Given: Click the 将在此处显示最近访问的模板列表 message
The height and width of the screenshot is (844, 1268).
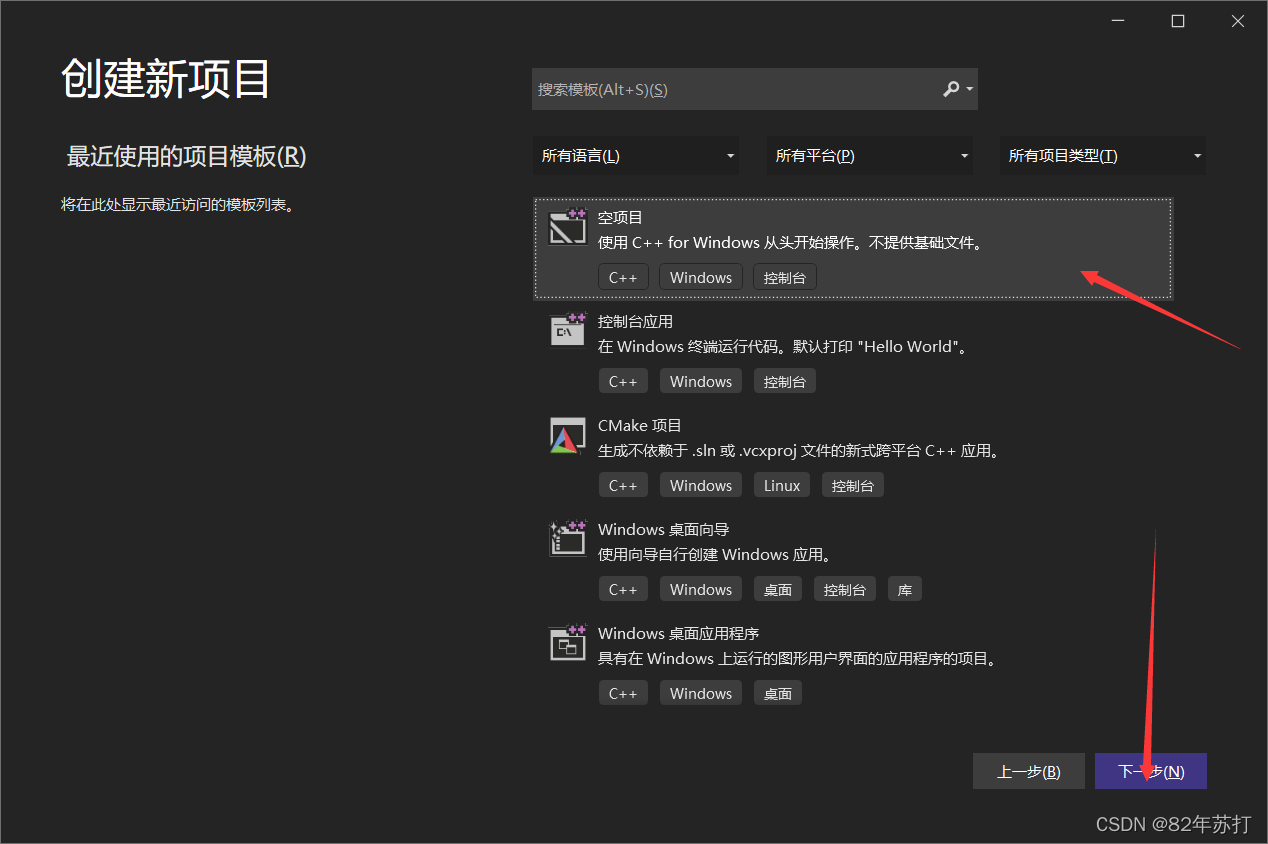Looking at the screenshot, I should (177, 205).
